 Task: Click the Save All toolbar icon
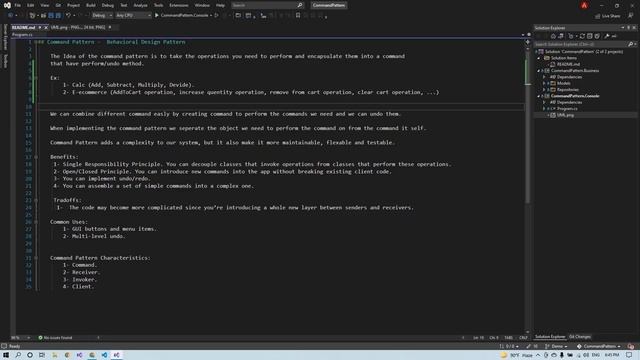[x=58, y=16]
